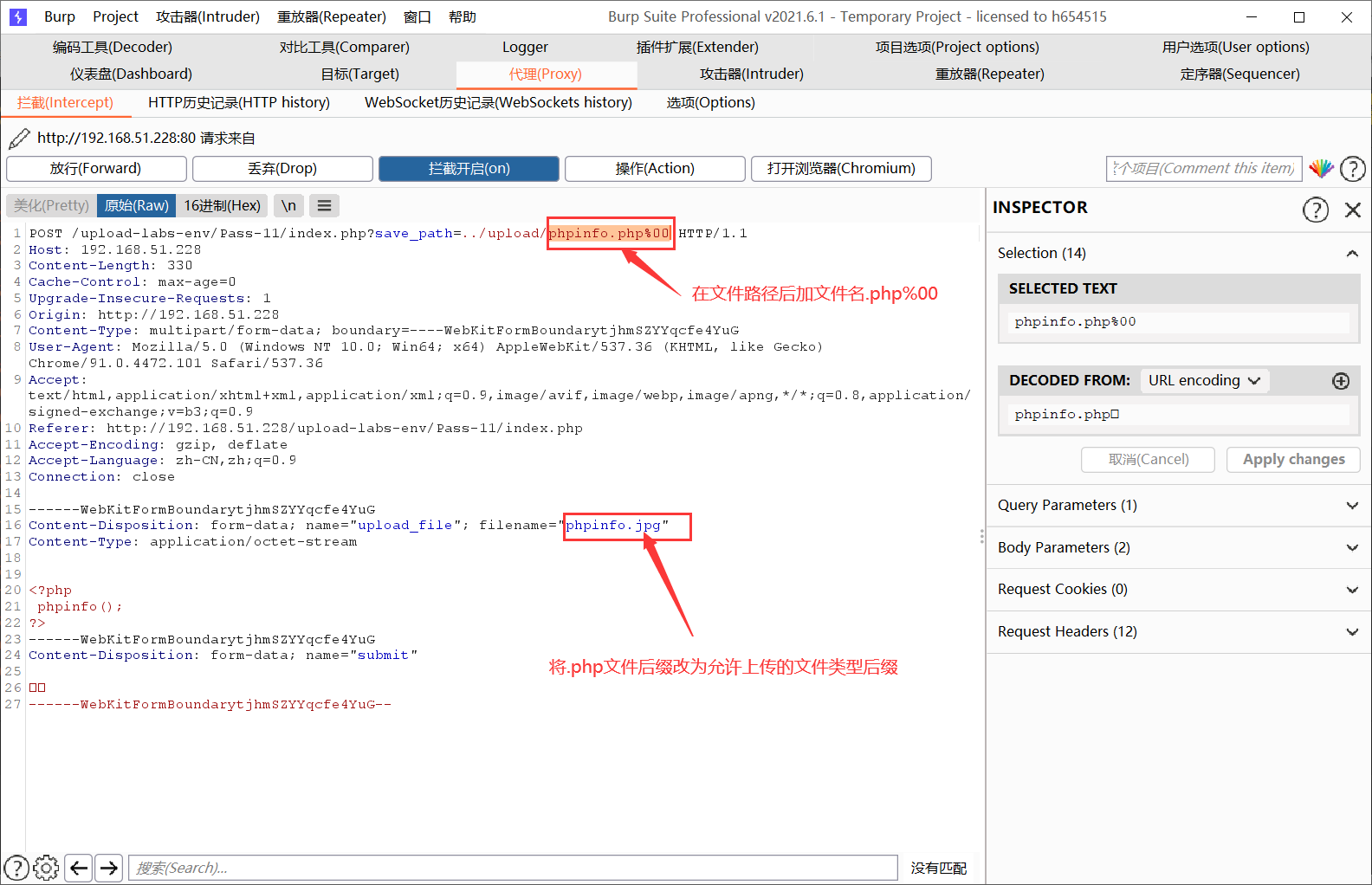This screenshot has height=885, width=1372.
Task: Open the 帮助 (Help) menu
Action: [463, 16]
